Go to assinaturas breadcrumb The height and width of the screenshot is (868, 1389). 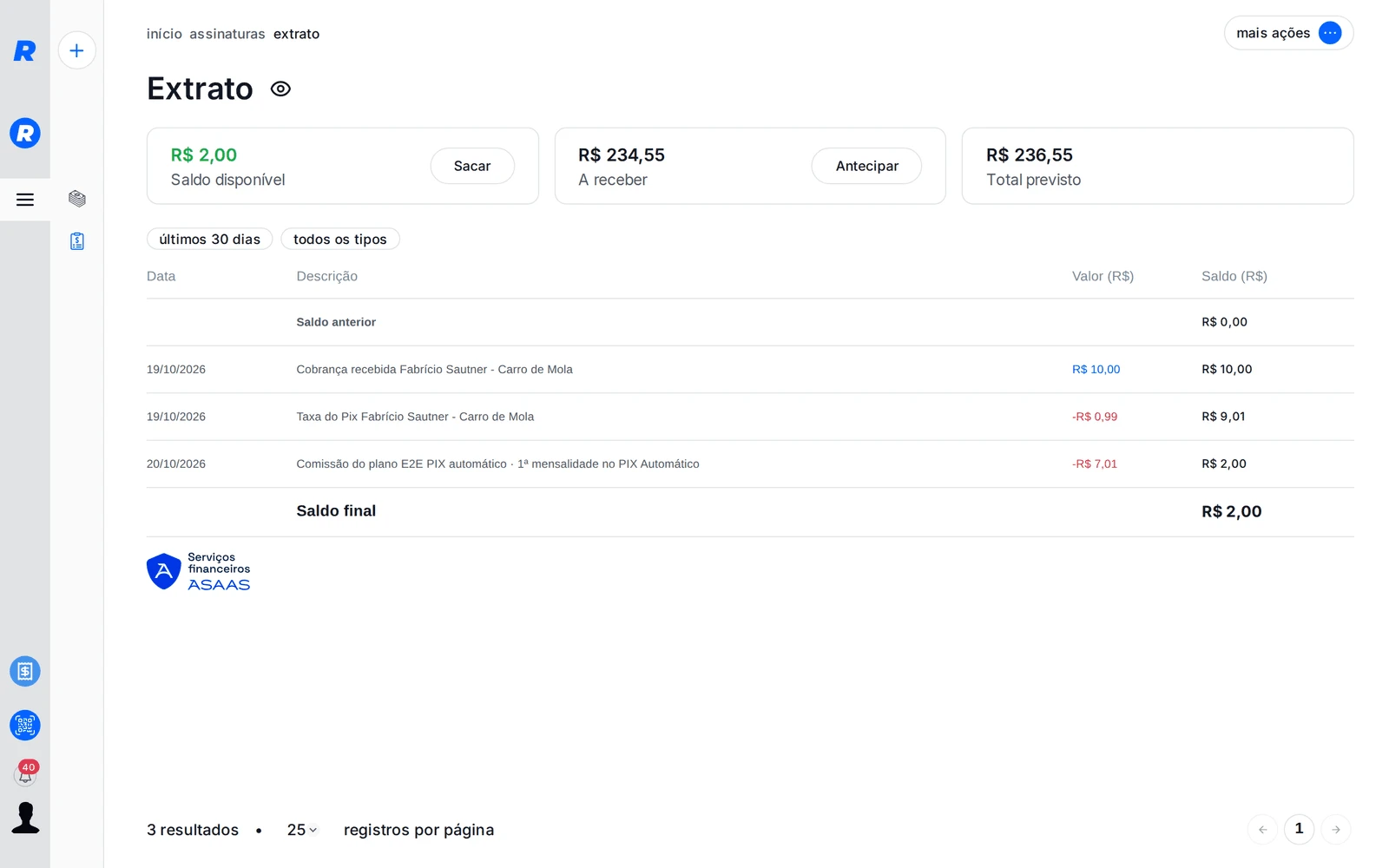(x=227, y=34)
